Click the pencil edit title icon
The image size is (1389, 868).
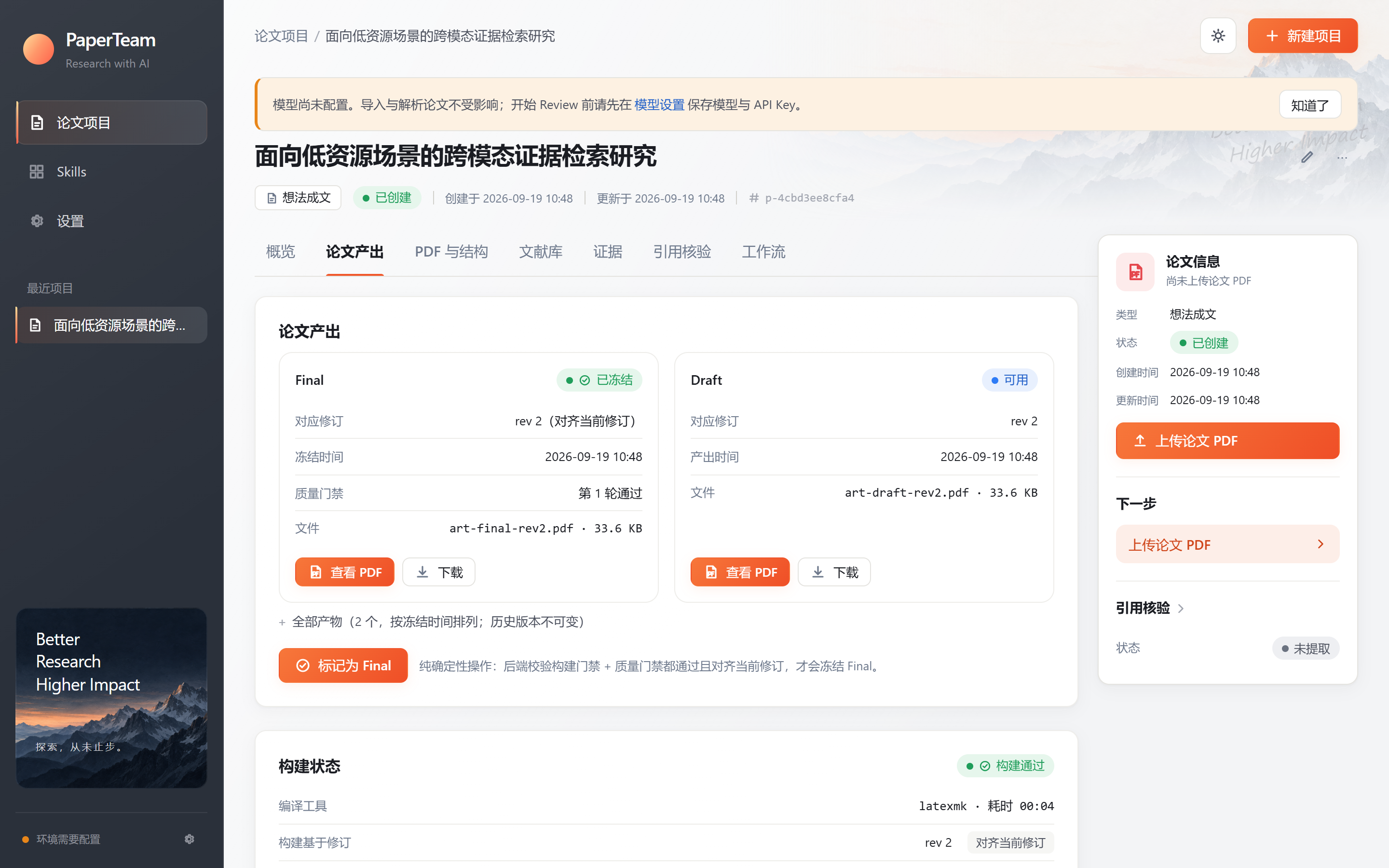click(x=1307, y=157)
